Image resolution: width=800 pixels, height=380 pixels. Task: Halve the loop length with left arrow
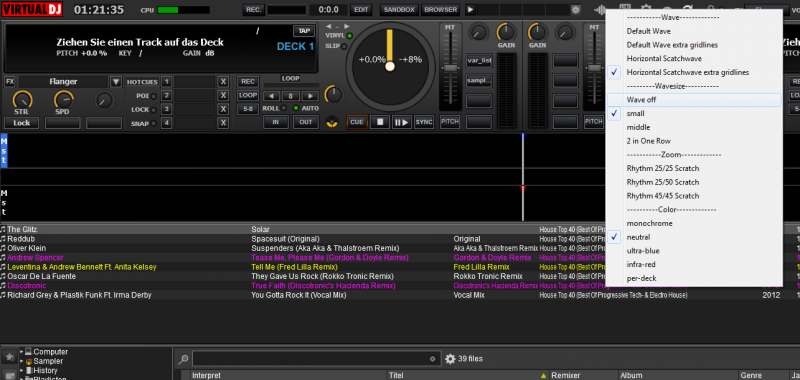[271, 96]
